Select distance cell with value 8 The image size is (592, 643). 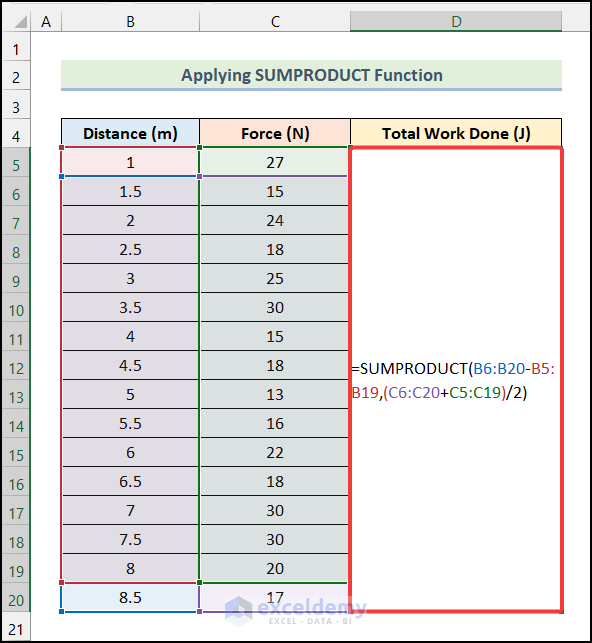point(130,568)
